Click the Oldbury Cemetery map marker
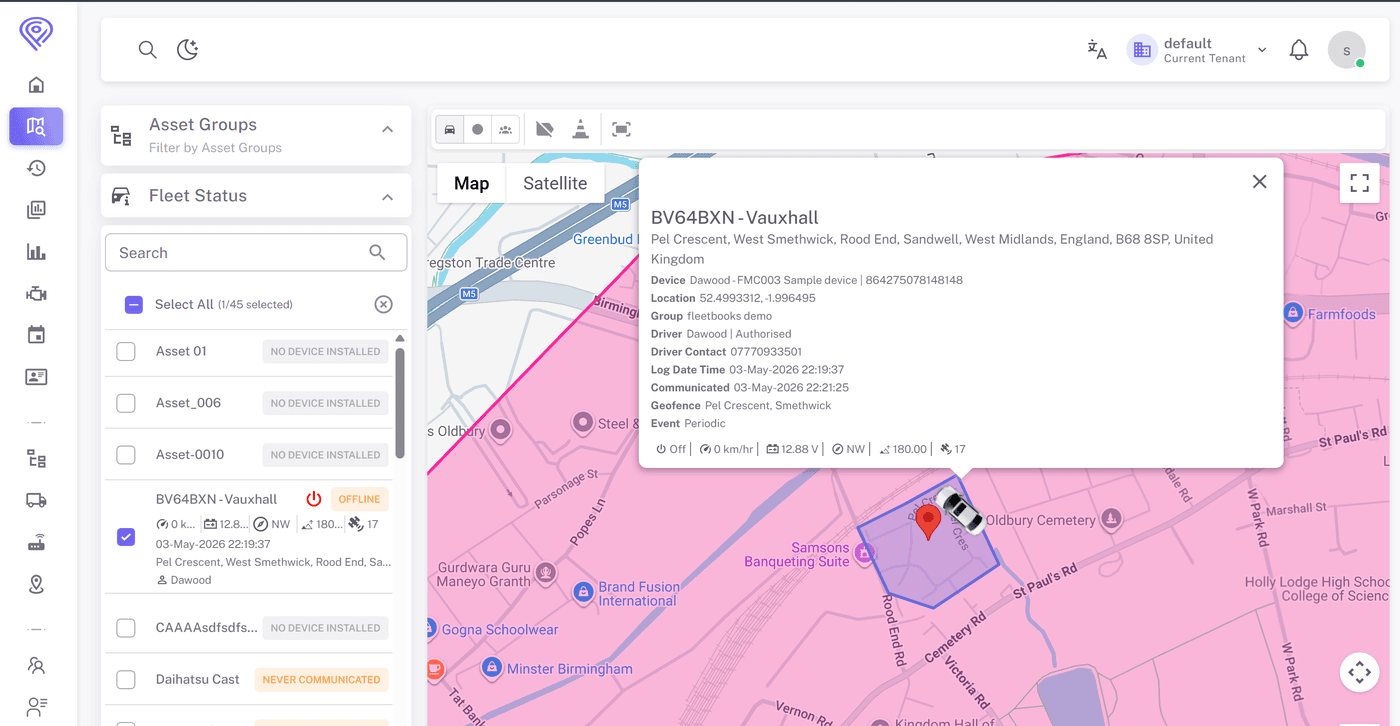Viewport: 1400px width, 726px height. [1111, 519]
